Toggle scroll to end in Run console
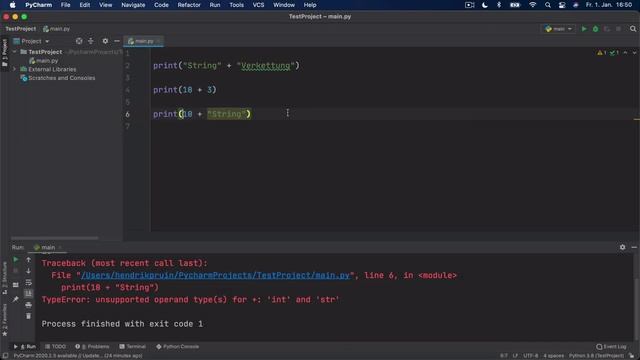This screenshot has width=640, height=360. (x=29, y=293)
